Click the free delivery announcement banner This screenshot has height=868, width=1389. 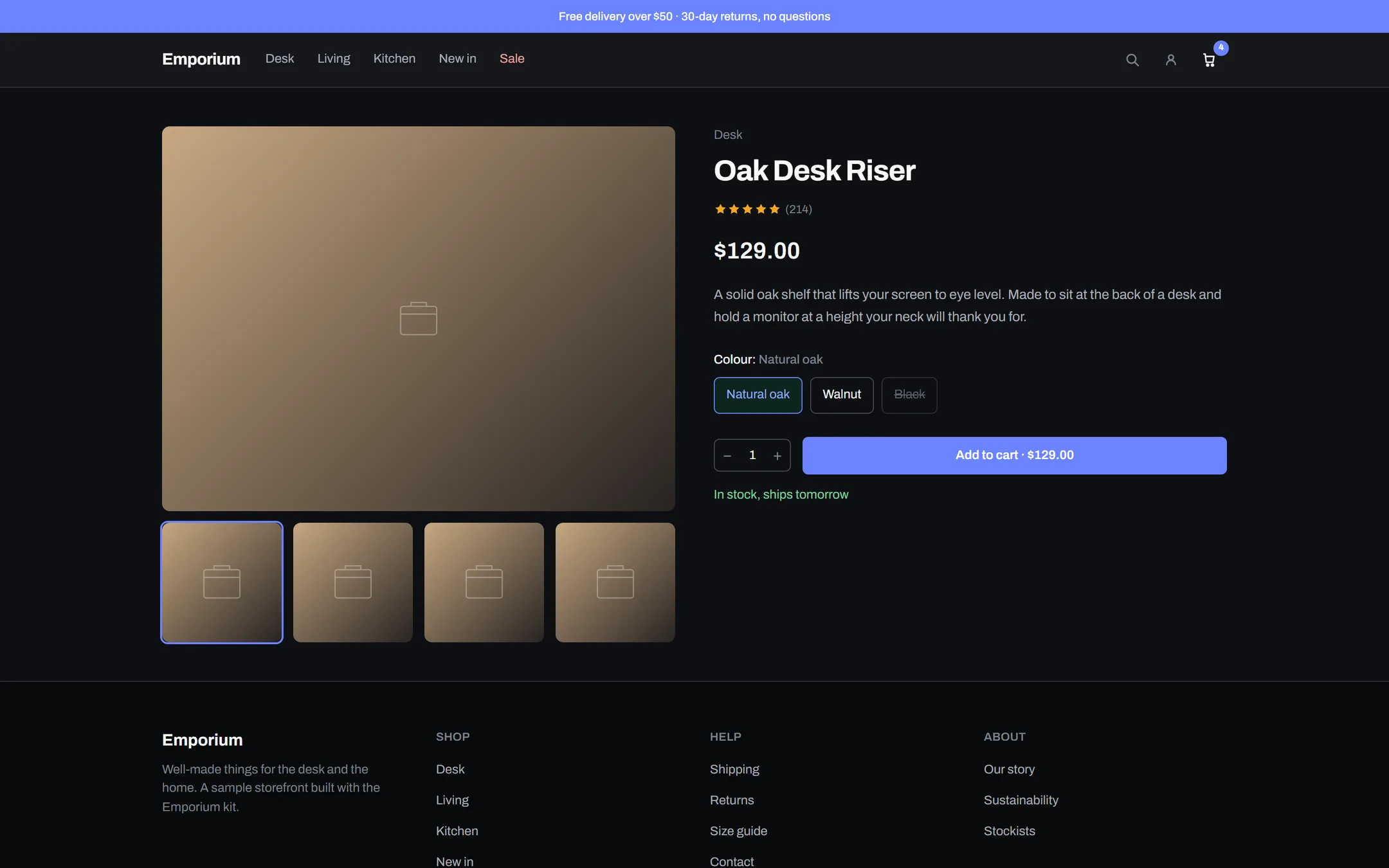694,16
